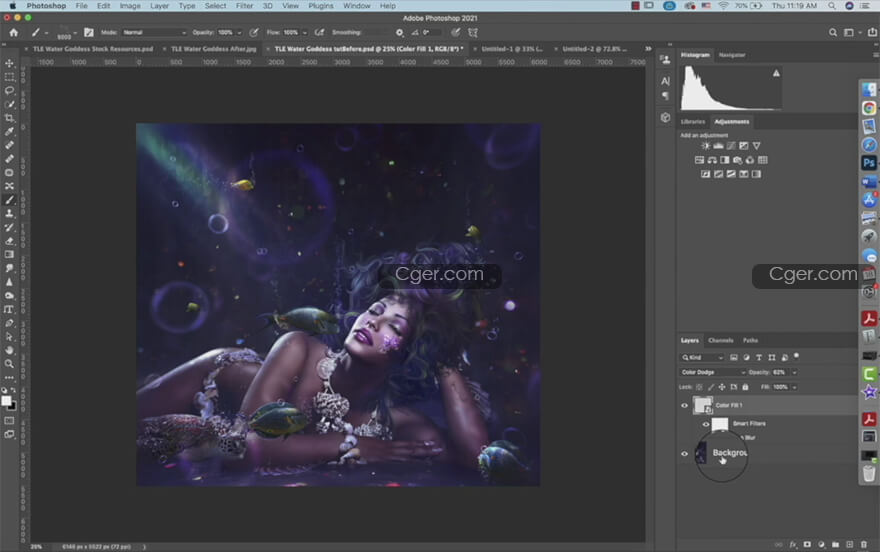Add a Brightness/Contrast adjustment
880x552 pixels.
coord(705,146)
